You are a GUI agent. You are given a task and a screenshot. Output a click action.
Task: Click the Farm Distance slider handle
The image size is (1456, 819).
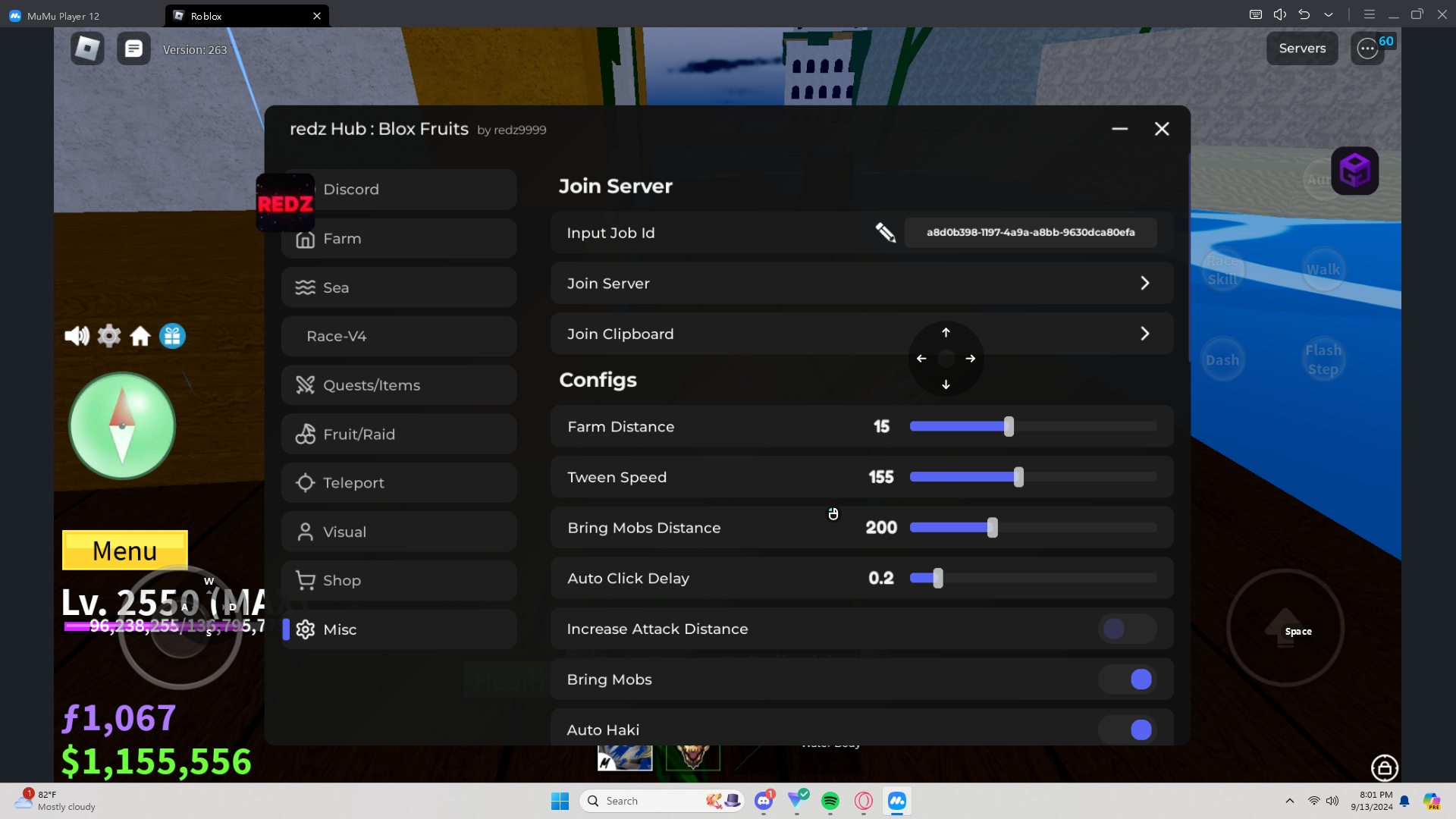click(x=1009, y=427)
